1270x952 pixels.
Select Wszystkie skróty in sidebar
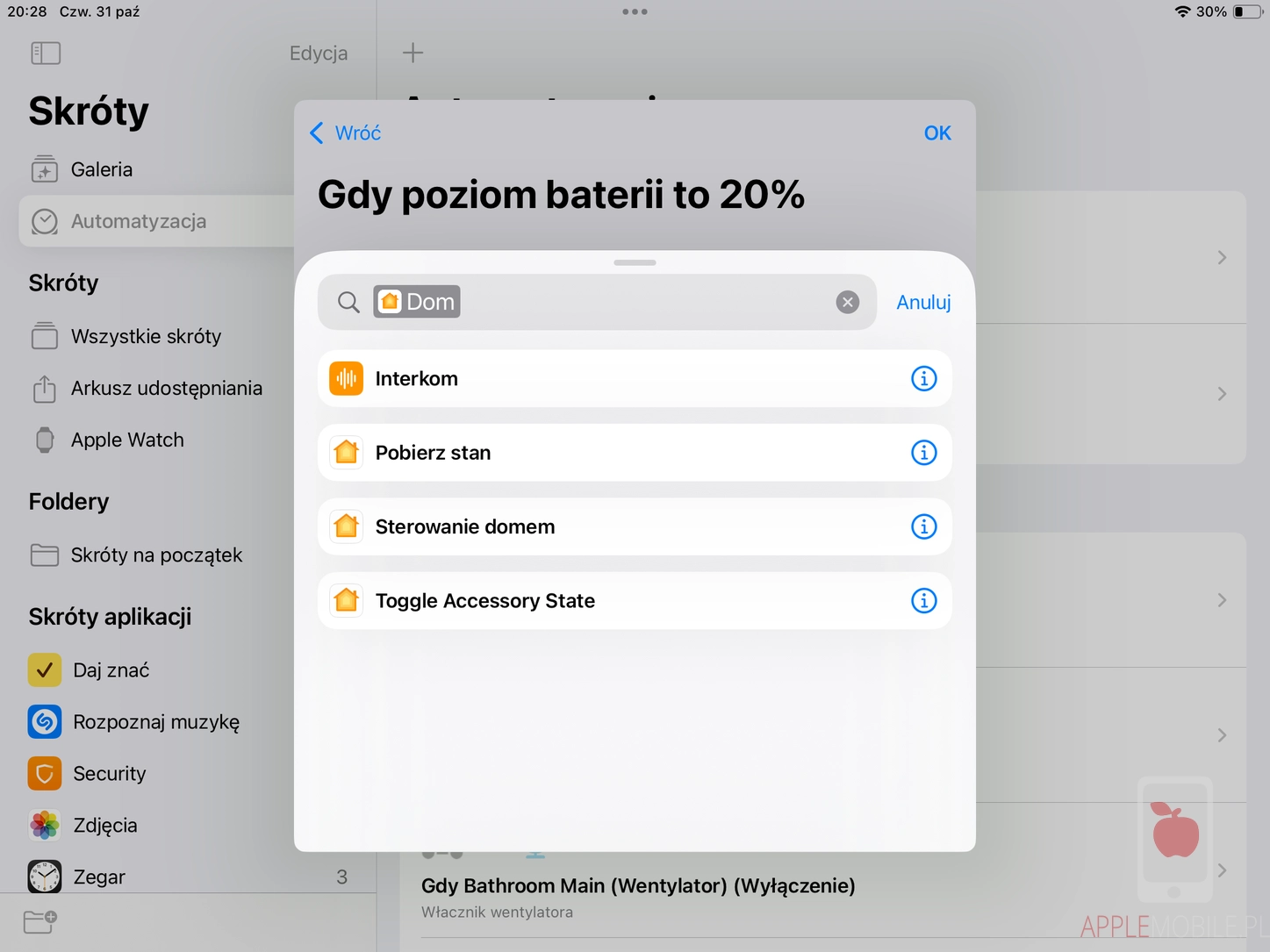(x=146, y=337)
